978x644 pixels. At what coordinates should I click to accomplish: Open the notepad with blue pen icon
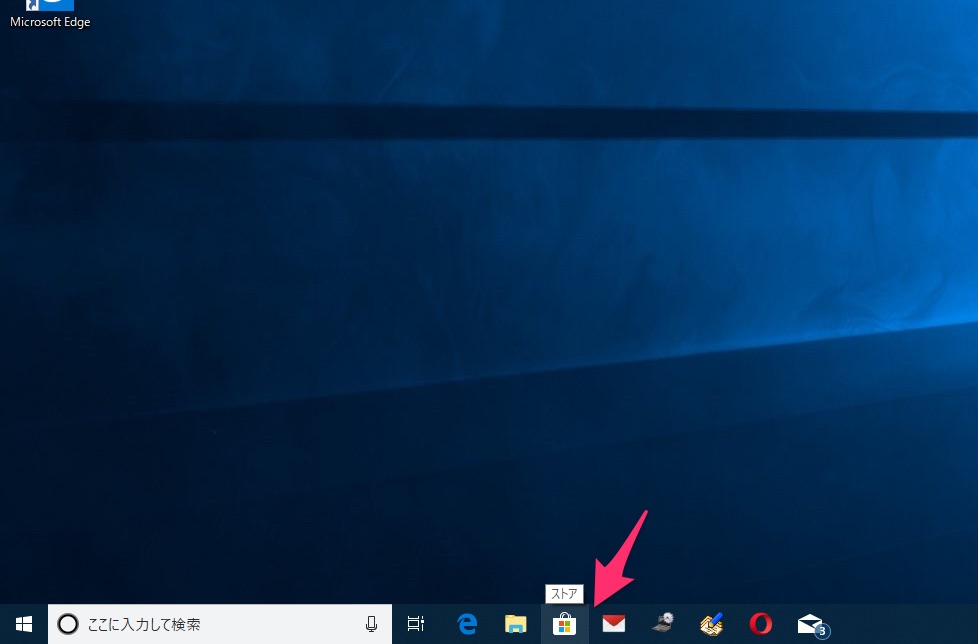[x=712, y=624]
